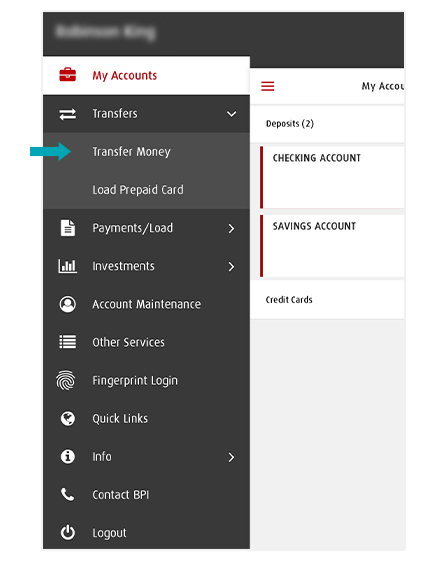Select the Transfers menu label

(x=115, y=114)
